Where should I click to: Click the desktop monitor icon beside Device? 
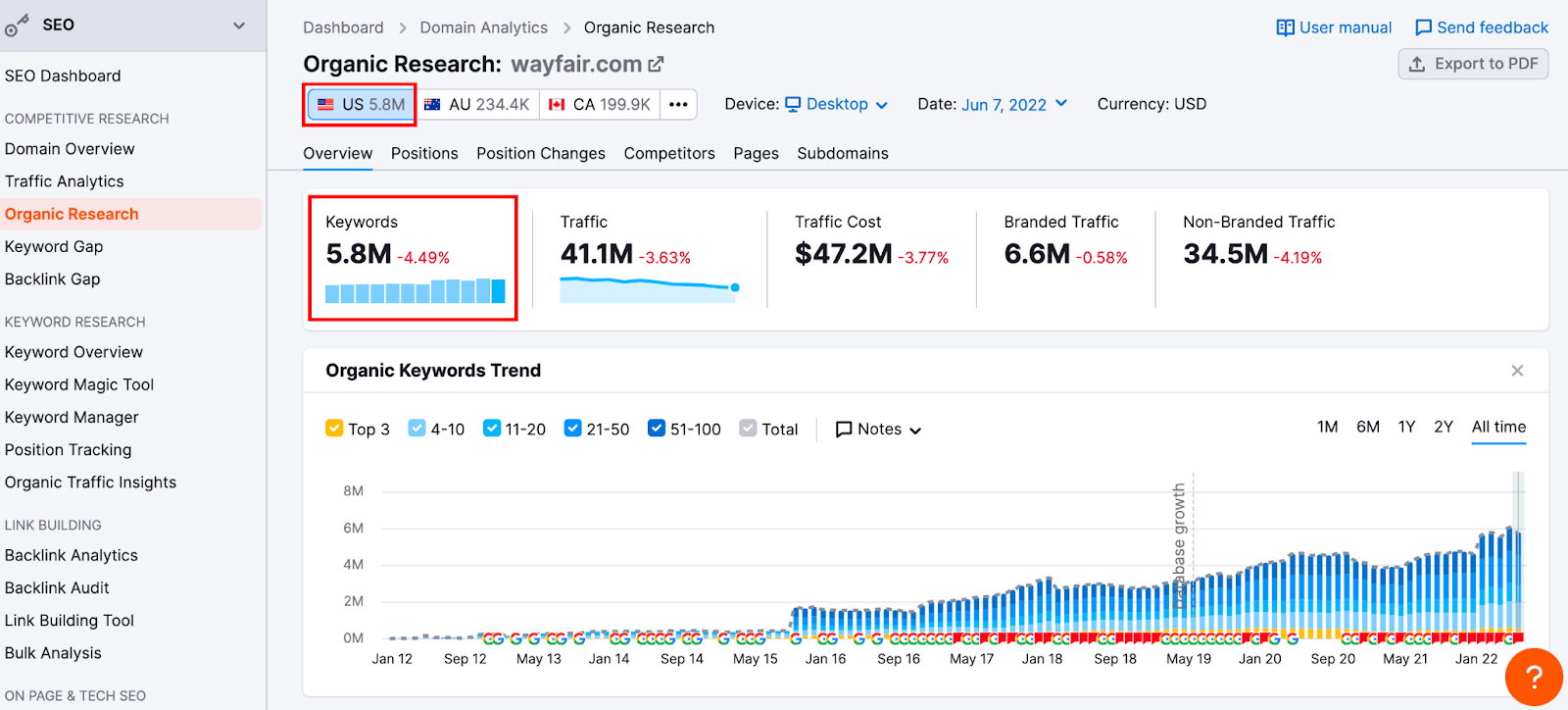pyautogui.click(x=793, y=104)
